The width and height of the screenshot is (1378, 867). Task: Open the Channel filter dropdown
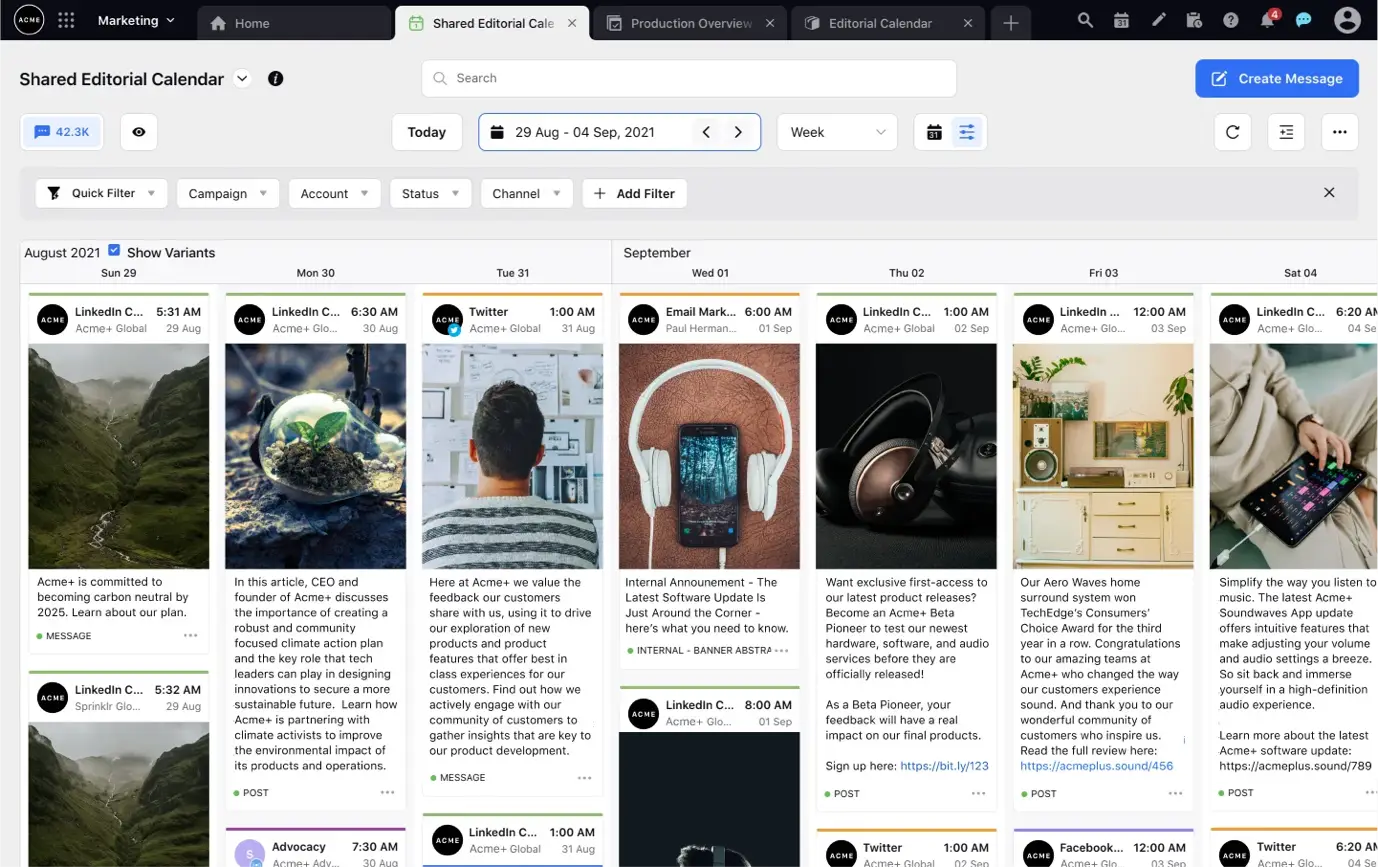(527, 193)
